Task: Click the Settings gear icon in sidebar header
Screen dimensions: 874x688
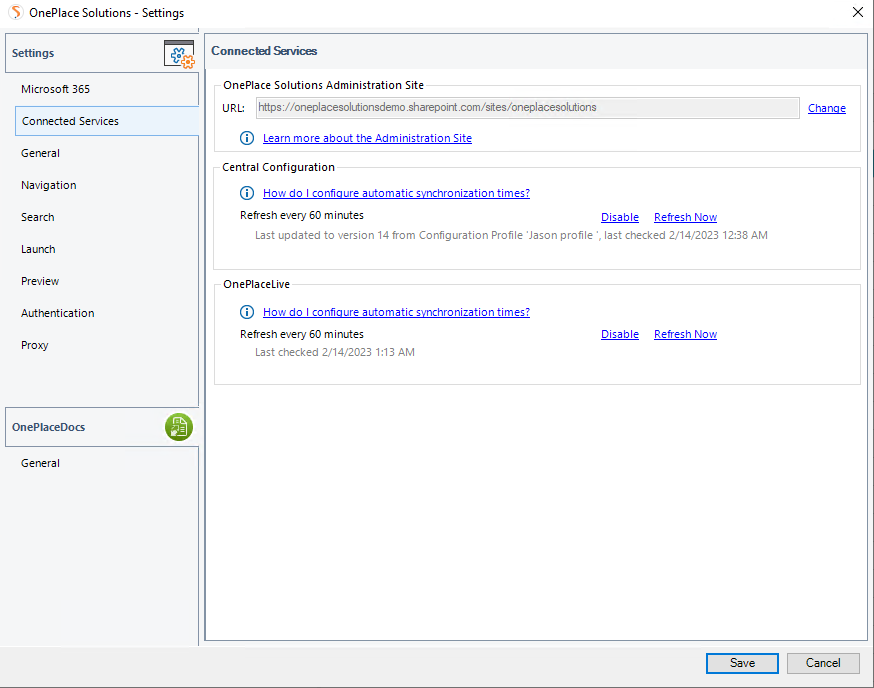Action: tap(179, 54)
